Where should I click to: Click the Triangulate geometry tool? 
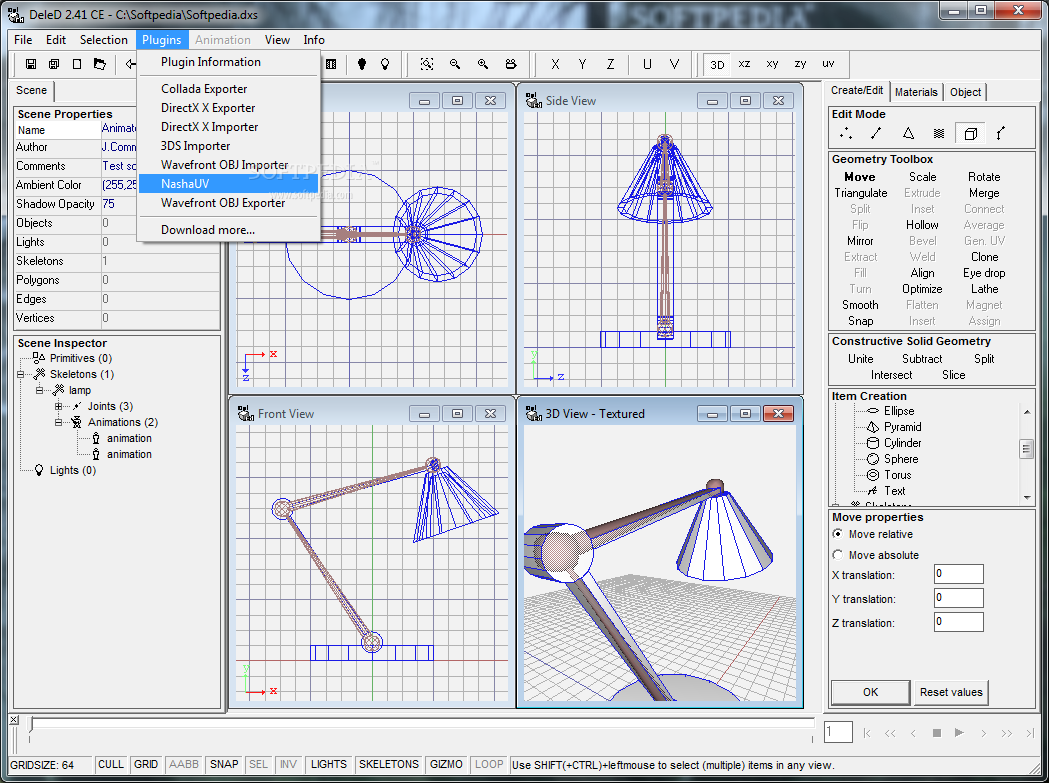click(860, 193)
